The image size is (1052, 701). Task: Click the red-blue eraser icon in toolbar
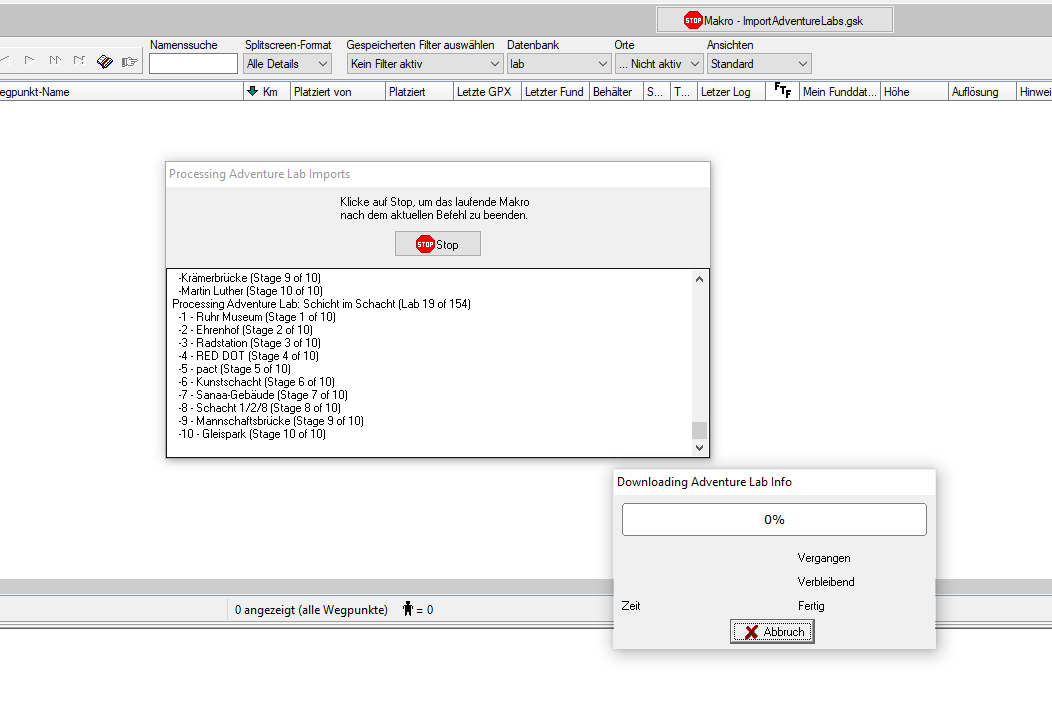point(105,62)
